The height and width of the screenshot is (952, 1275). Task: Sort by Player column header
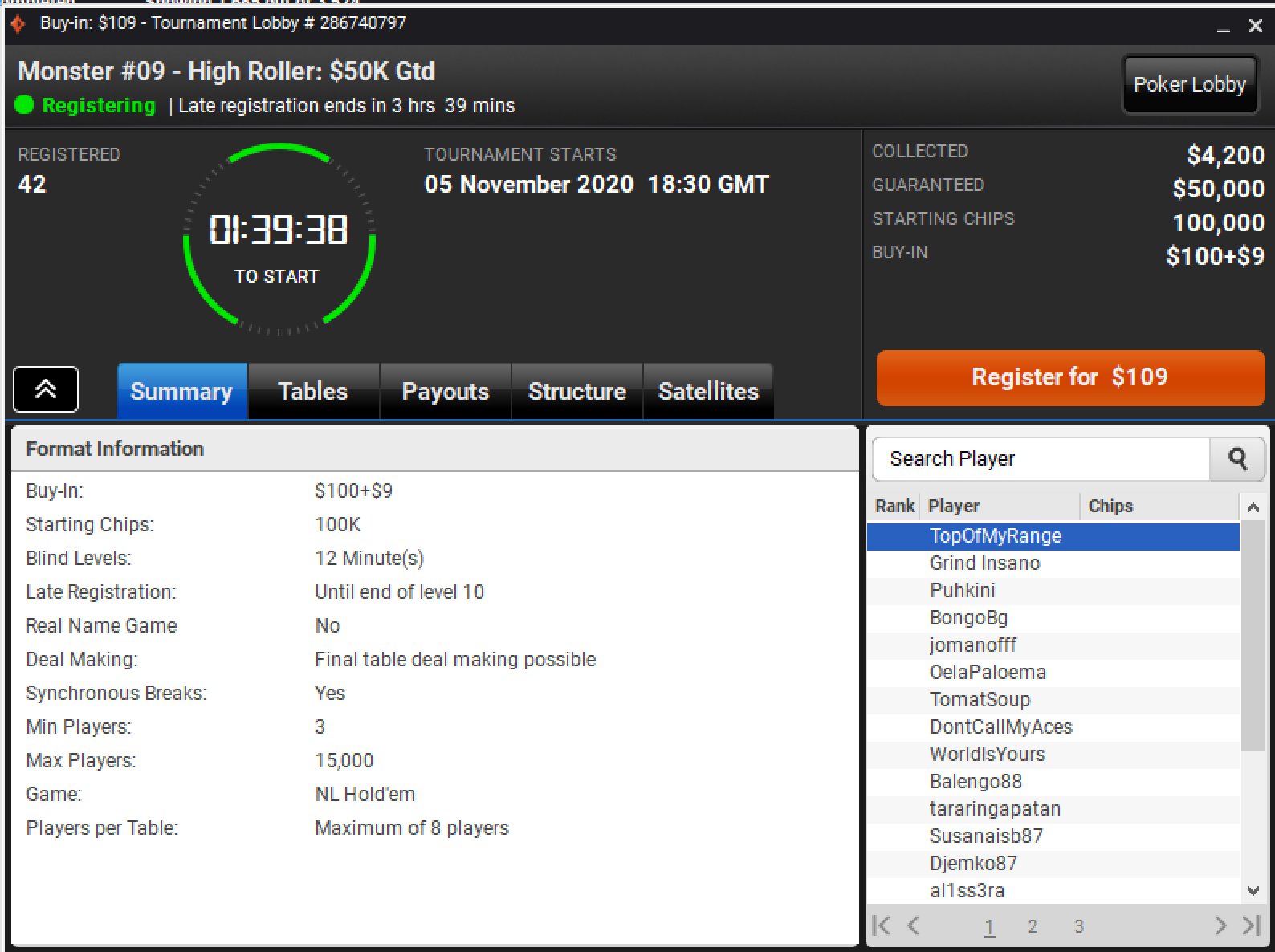[x=1000, y=506]
